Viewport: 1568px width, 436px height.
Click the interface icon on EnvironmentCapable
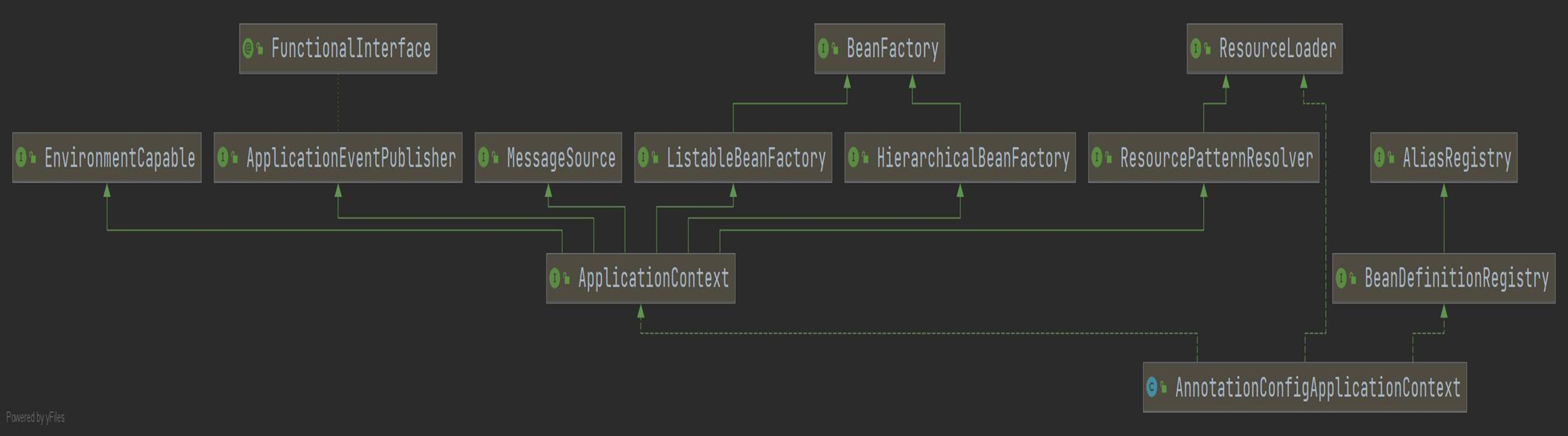coord(22,158)
